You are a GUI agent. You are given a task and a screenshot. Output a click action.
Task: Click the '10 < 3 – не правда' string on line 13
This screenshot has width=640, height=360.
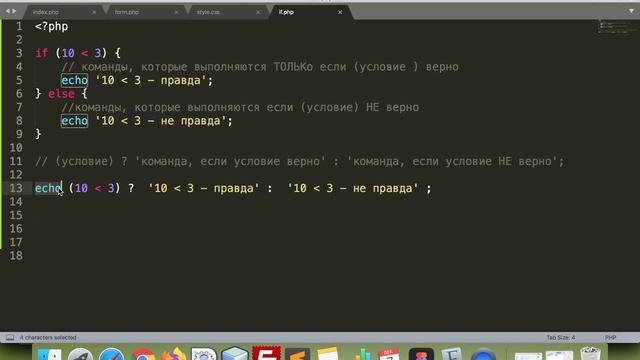(x=353, y=188)
